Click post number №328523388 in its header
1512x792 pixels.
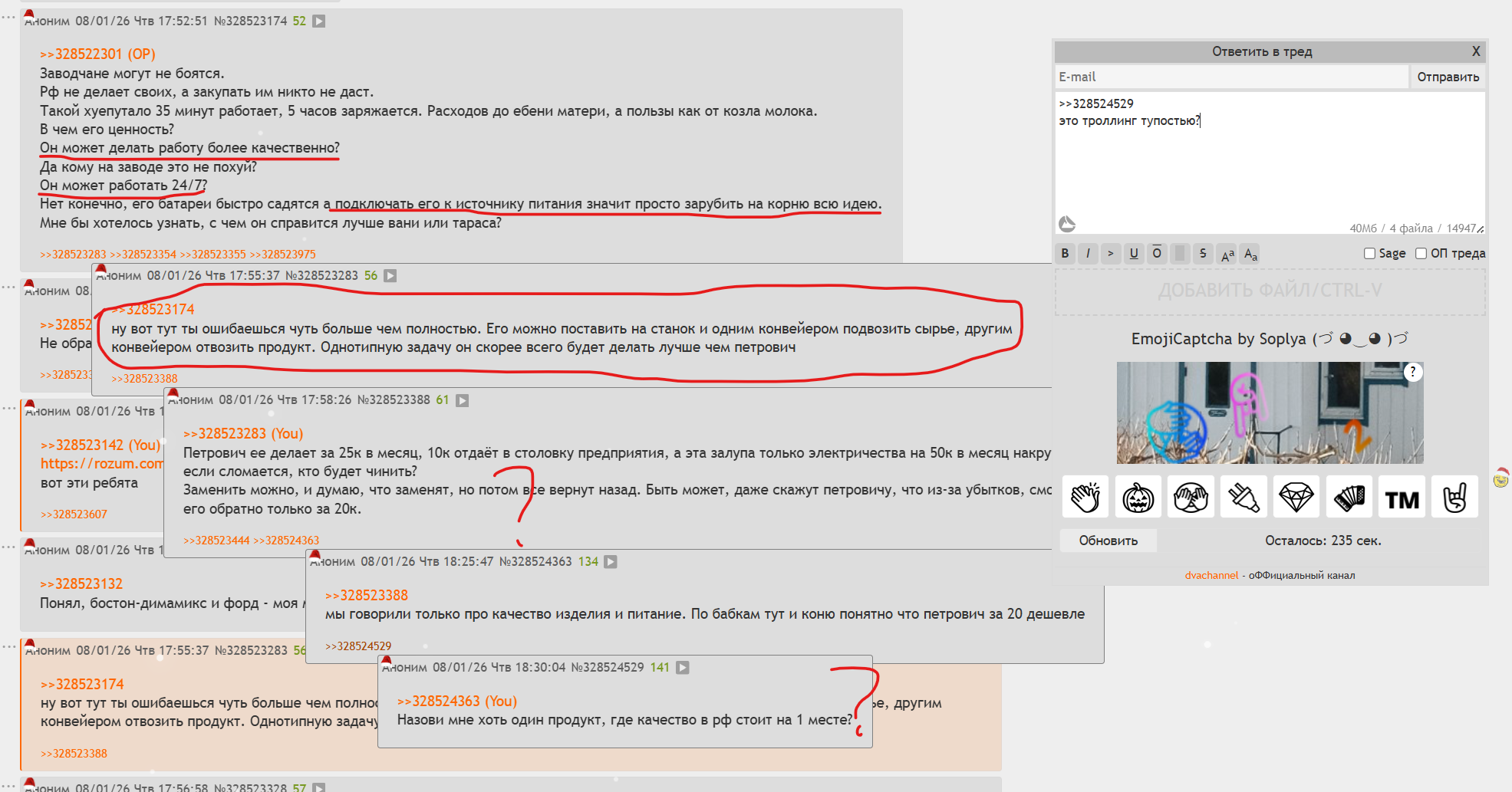click(x=394, y=400)
